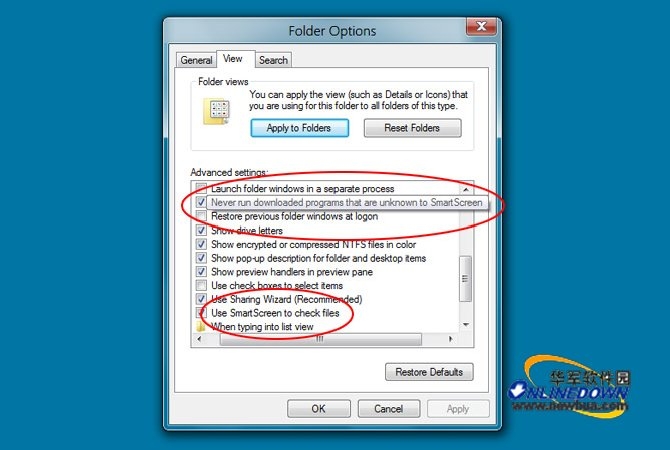
Task: Enable Restore previous folder windows at logon
Action: pyautogui.click(x=201, y=216)
